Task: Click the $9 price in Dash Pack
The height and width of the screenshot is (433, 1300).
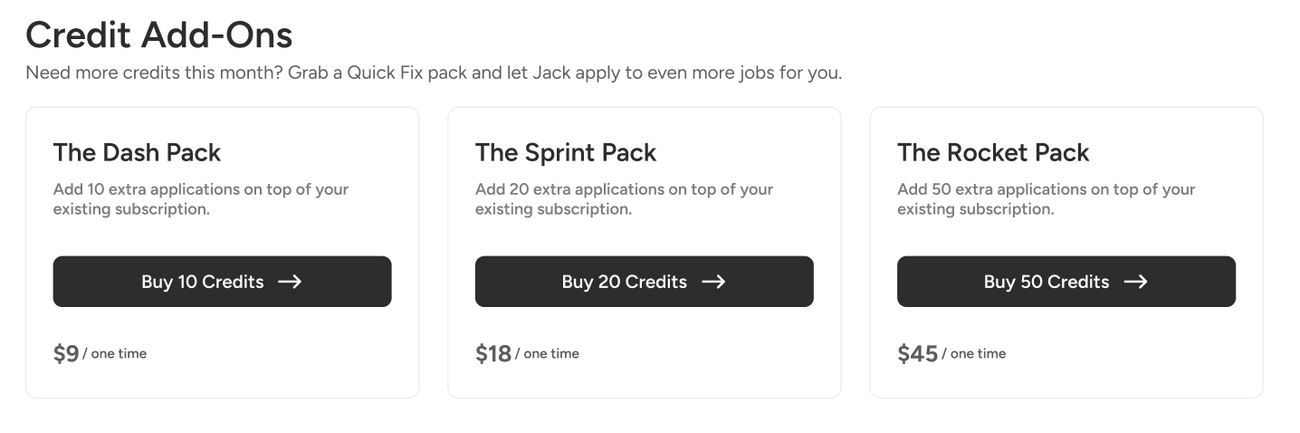Action: click(66, 354)
